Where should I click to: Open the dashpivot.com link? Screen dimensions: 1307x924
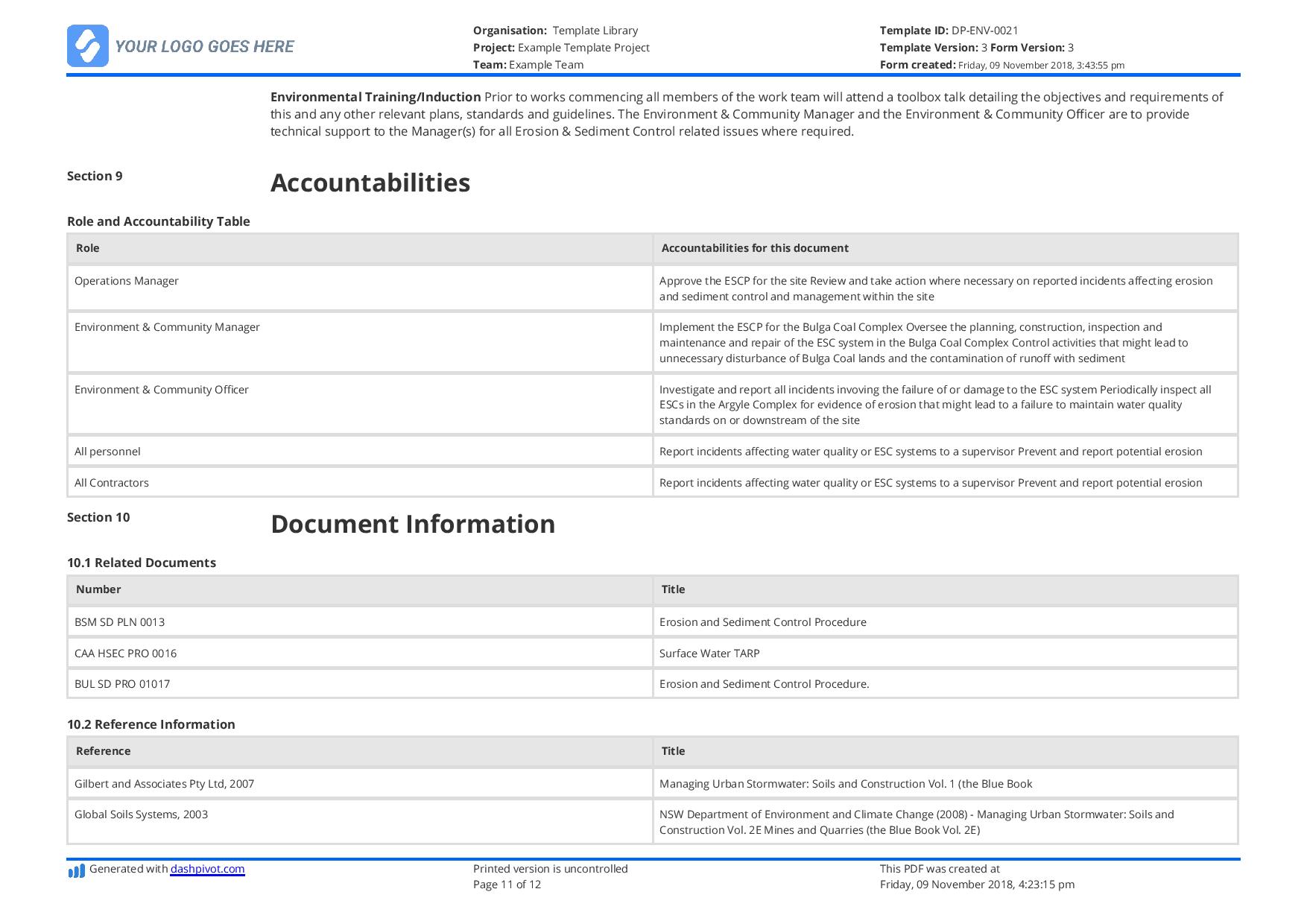[x=207, y=869]
